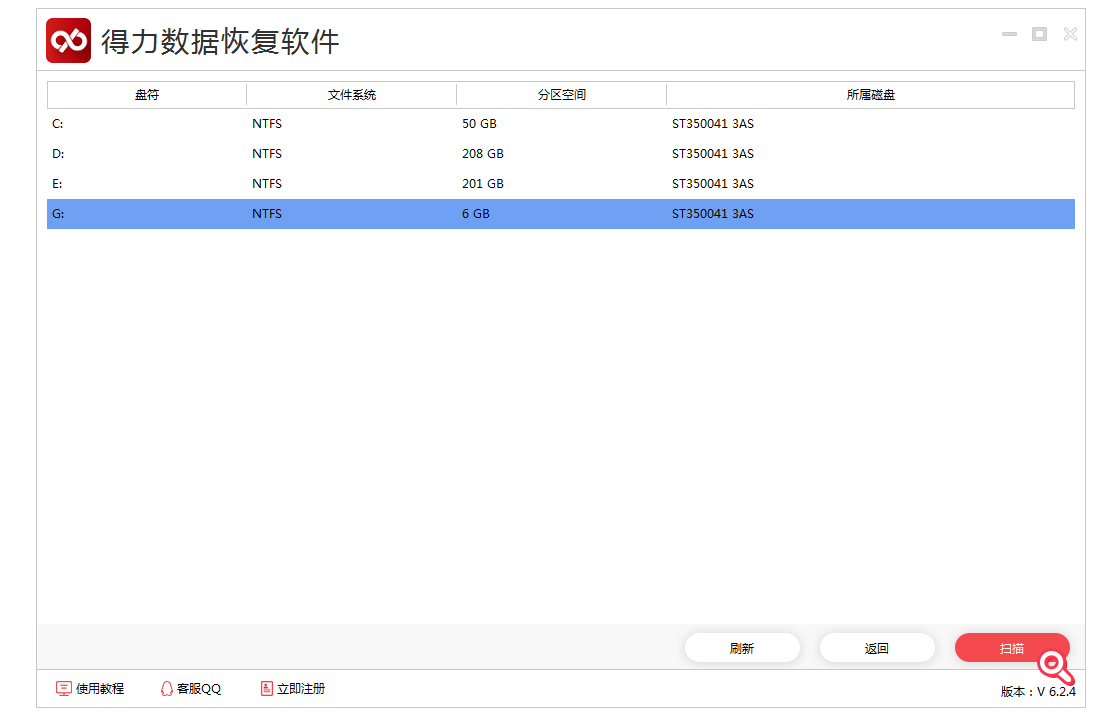
Task: Click NTFS in the D: row
Action: click(267, 154)
